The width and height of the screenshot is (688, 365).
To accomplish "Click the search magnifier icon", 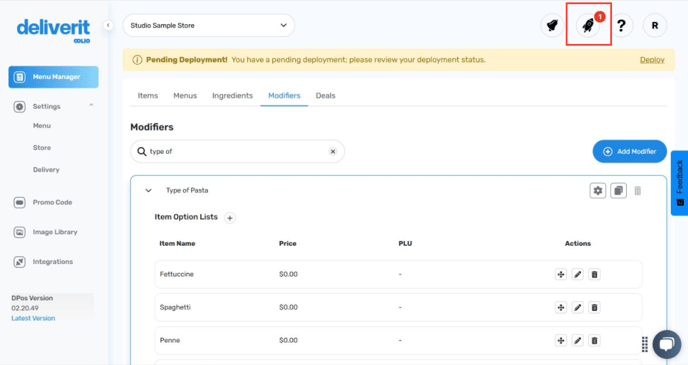I will click(x=142, y=151).
